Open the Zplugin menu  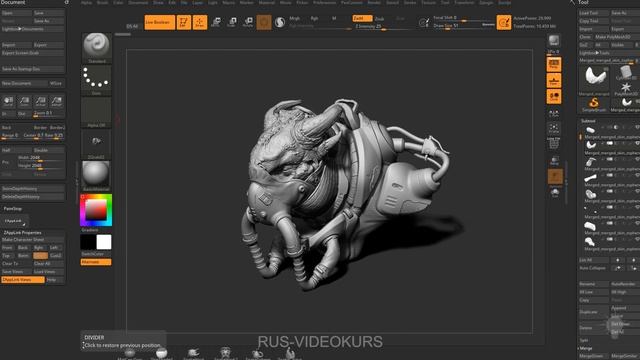pos(486,2)
